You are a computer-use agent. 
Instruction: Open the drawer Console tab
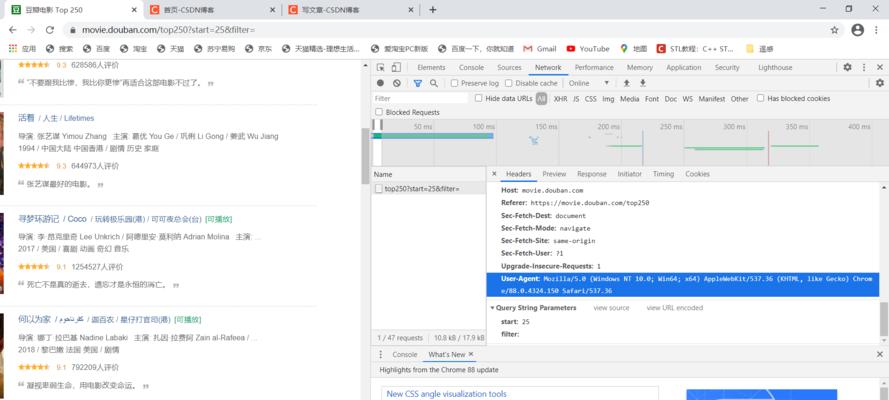tap(405, 354)
